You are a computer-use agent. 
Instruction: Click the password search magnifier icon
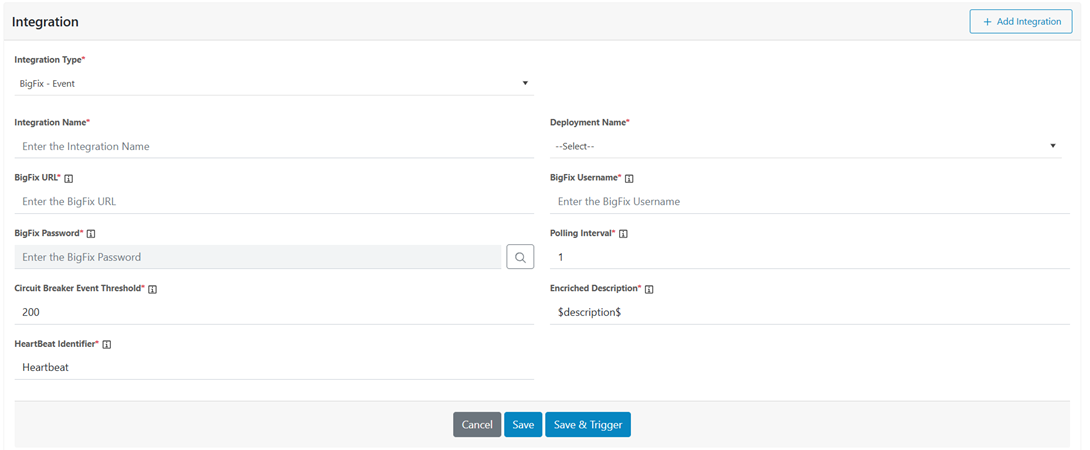(520, 257)
